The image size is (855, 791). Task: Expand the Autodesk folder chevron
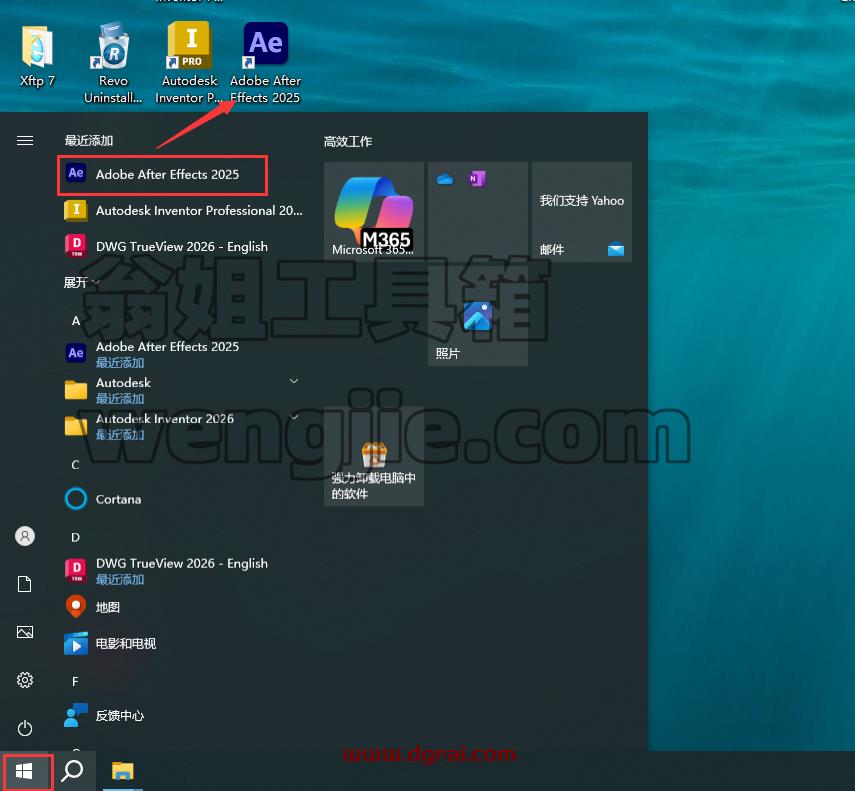click(x=294, y=381)
